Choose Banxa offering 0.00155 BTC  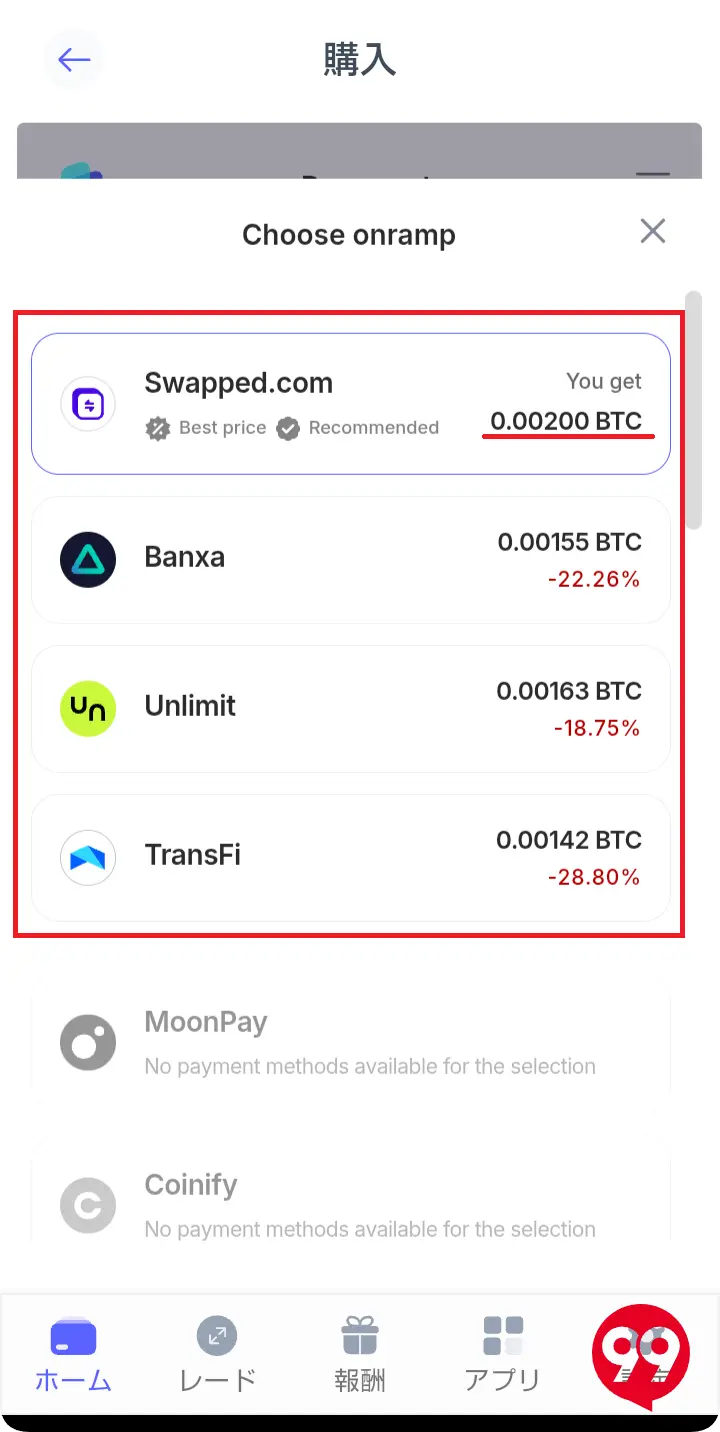click(350, 558)
